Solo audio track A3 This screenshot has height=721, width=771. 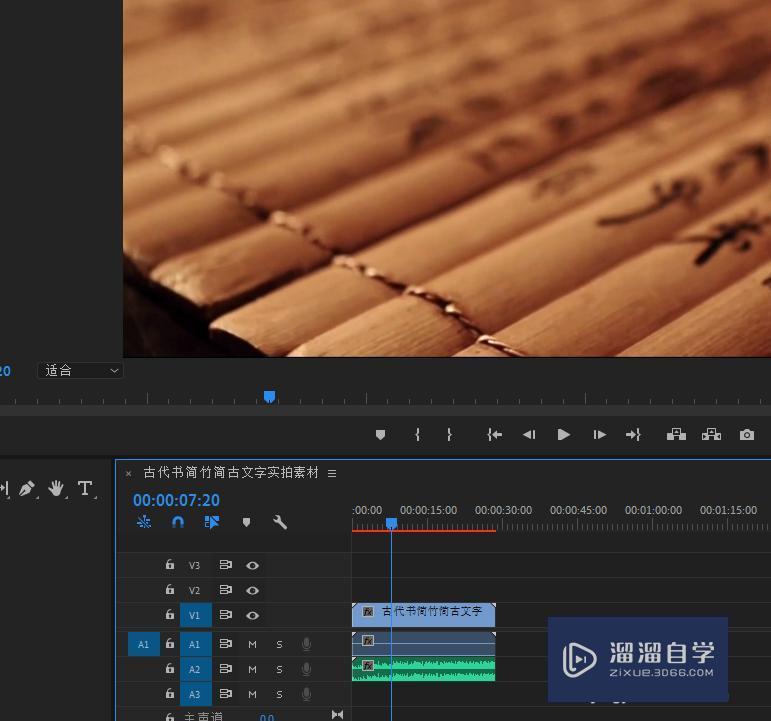(x=279, y=694)
